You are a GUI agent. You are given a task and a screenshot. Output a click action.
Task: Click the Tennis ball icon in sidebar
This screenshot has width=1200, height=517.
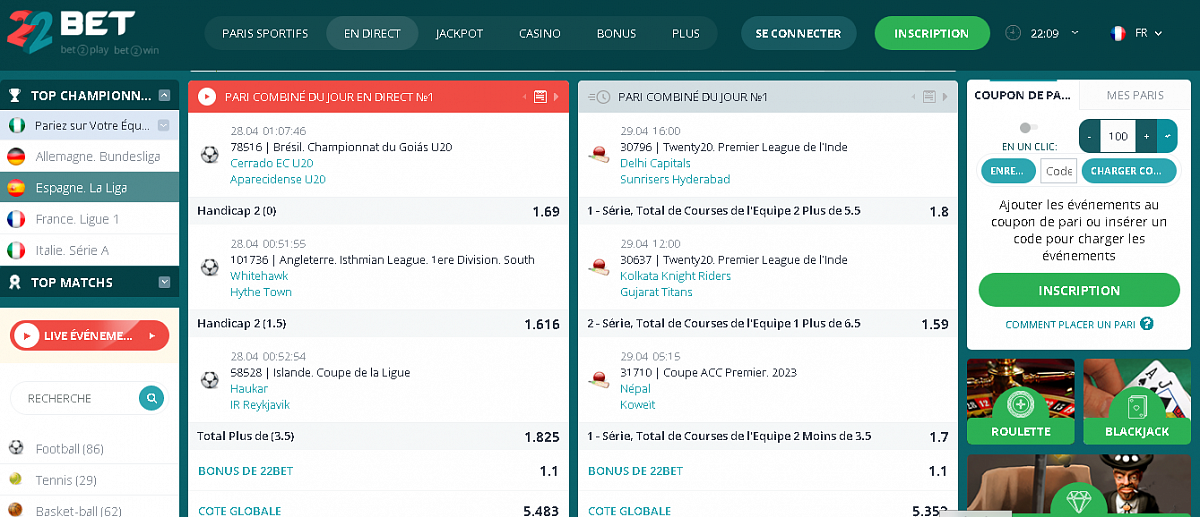16,480
